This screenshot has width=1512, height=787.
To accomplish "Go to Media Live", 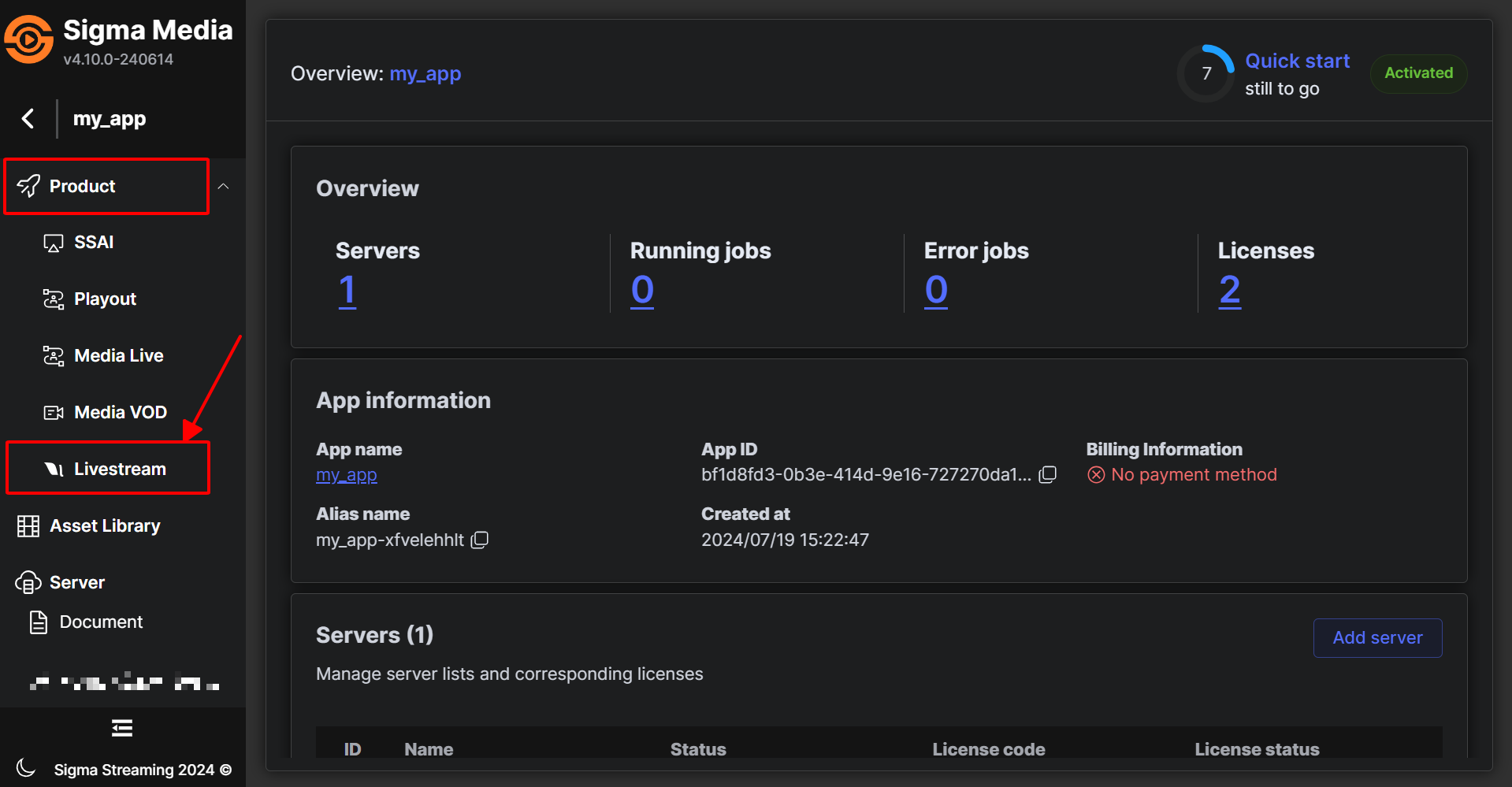I will pyautogui.click(x=118, y=356).
